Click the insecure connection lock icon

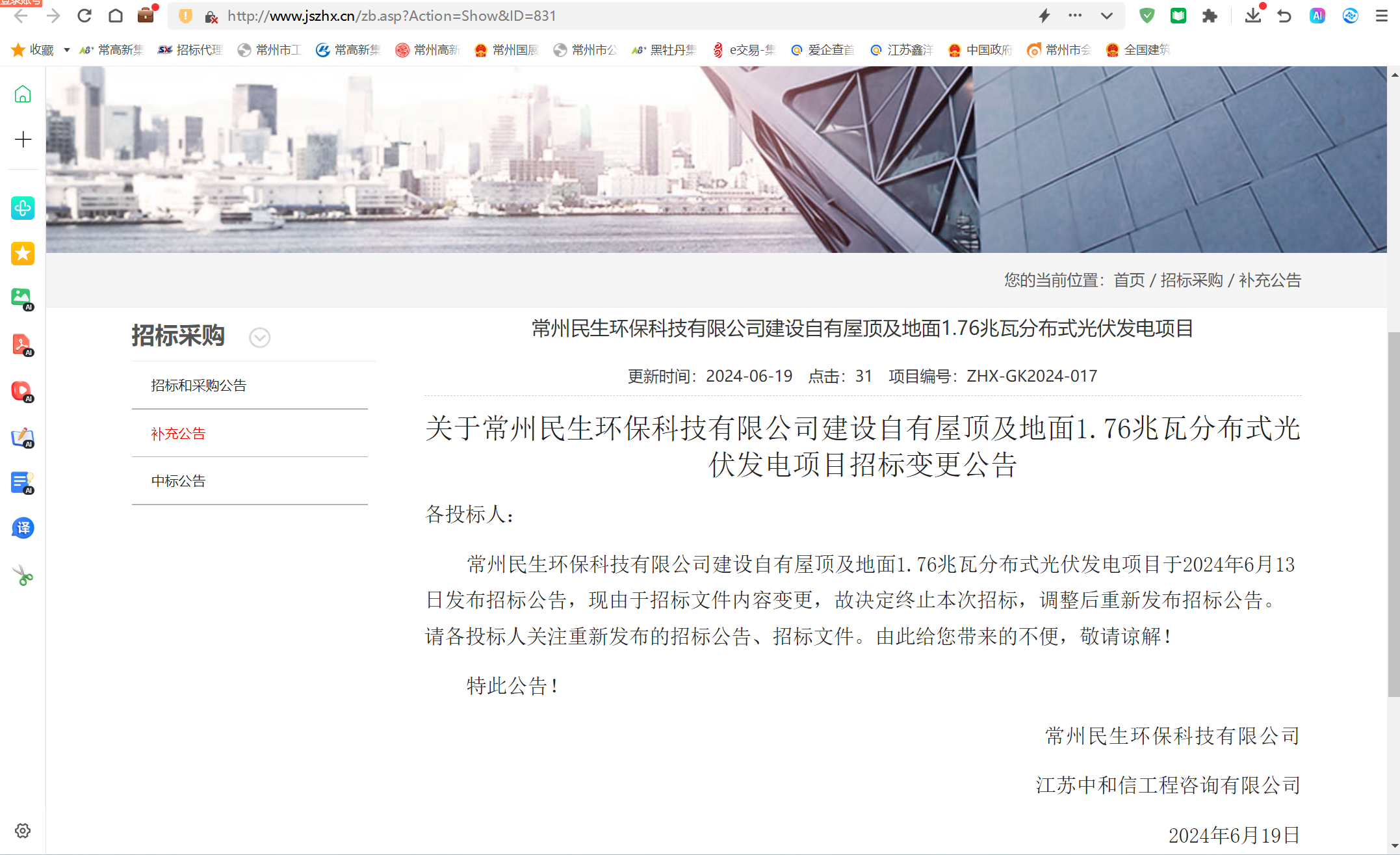pyautogui.click(x=211, y=16)
